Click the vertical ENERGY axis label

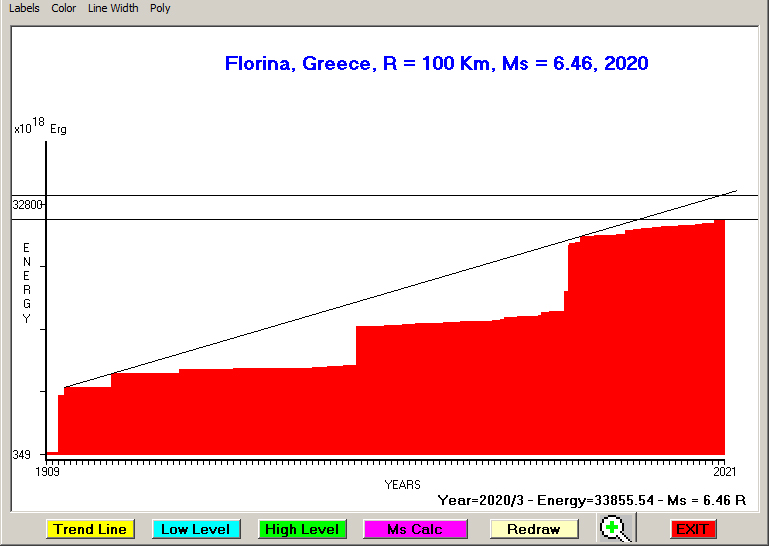tap(27, 283)
